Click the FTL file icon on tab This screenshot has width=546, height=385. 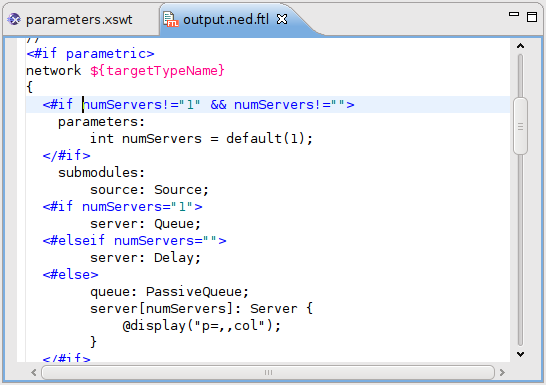pyautogui.click(x=171, y=19)
